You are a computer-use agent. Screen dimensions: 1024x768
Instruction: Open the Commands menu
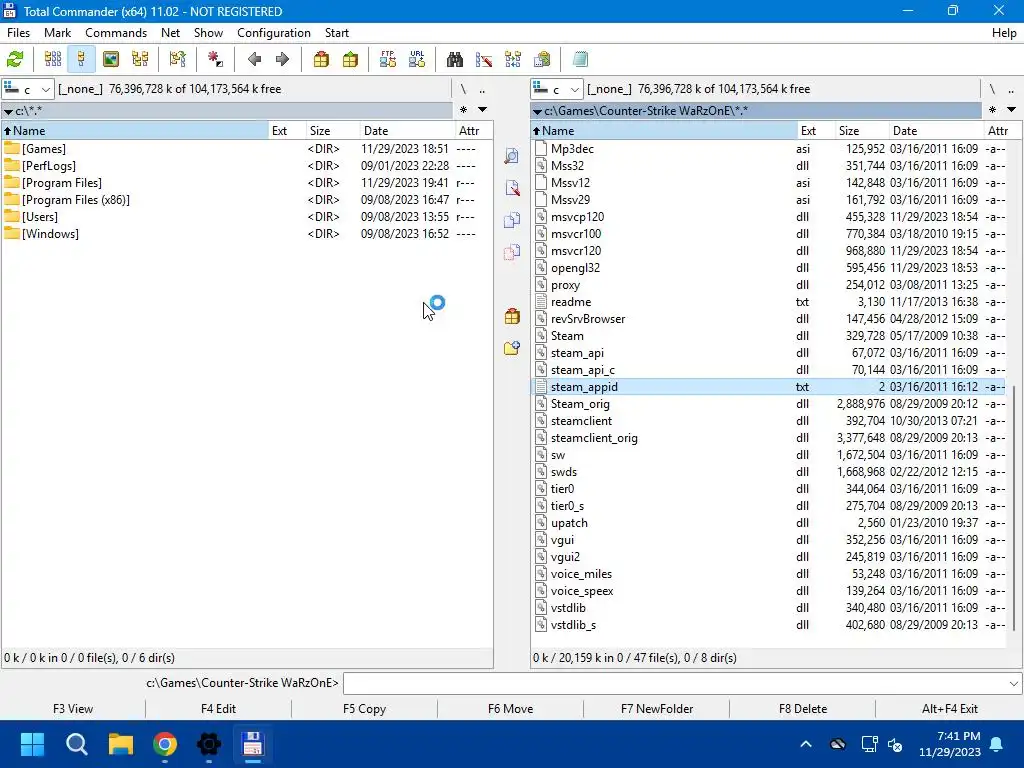click(x=116, y=33)
